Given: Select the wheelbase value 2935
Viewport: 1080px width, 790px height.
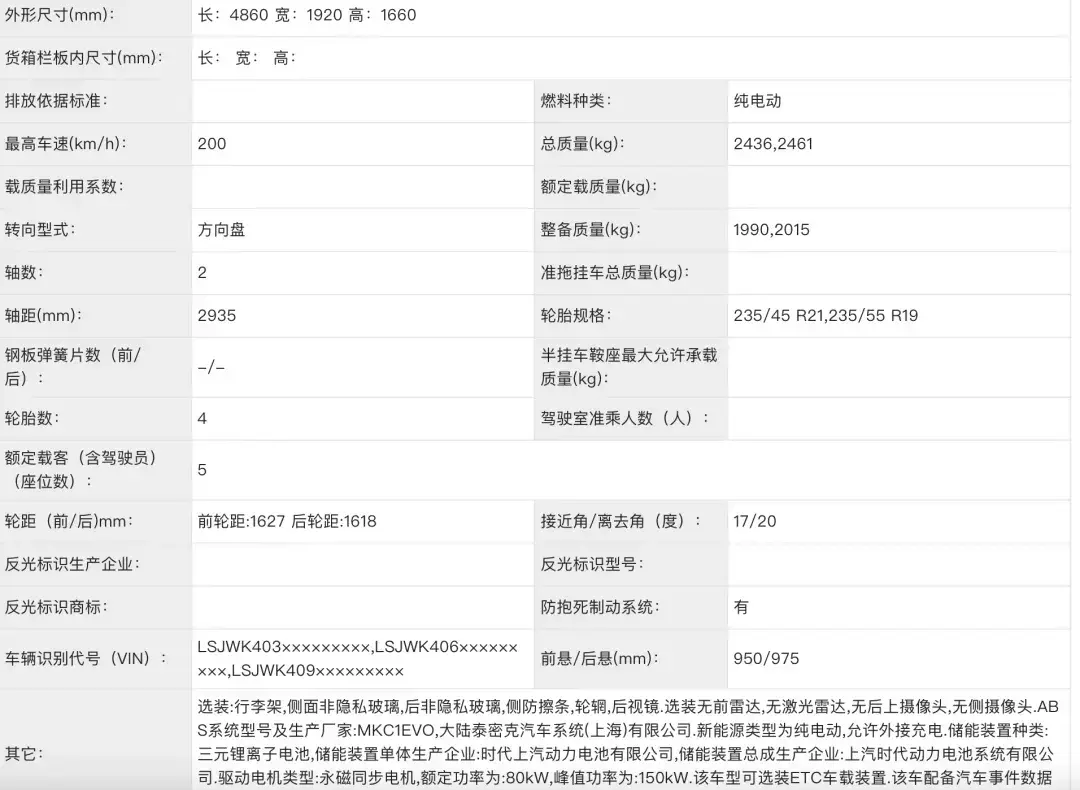Looking at the screenshot, I should [217, 316].
